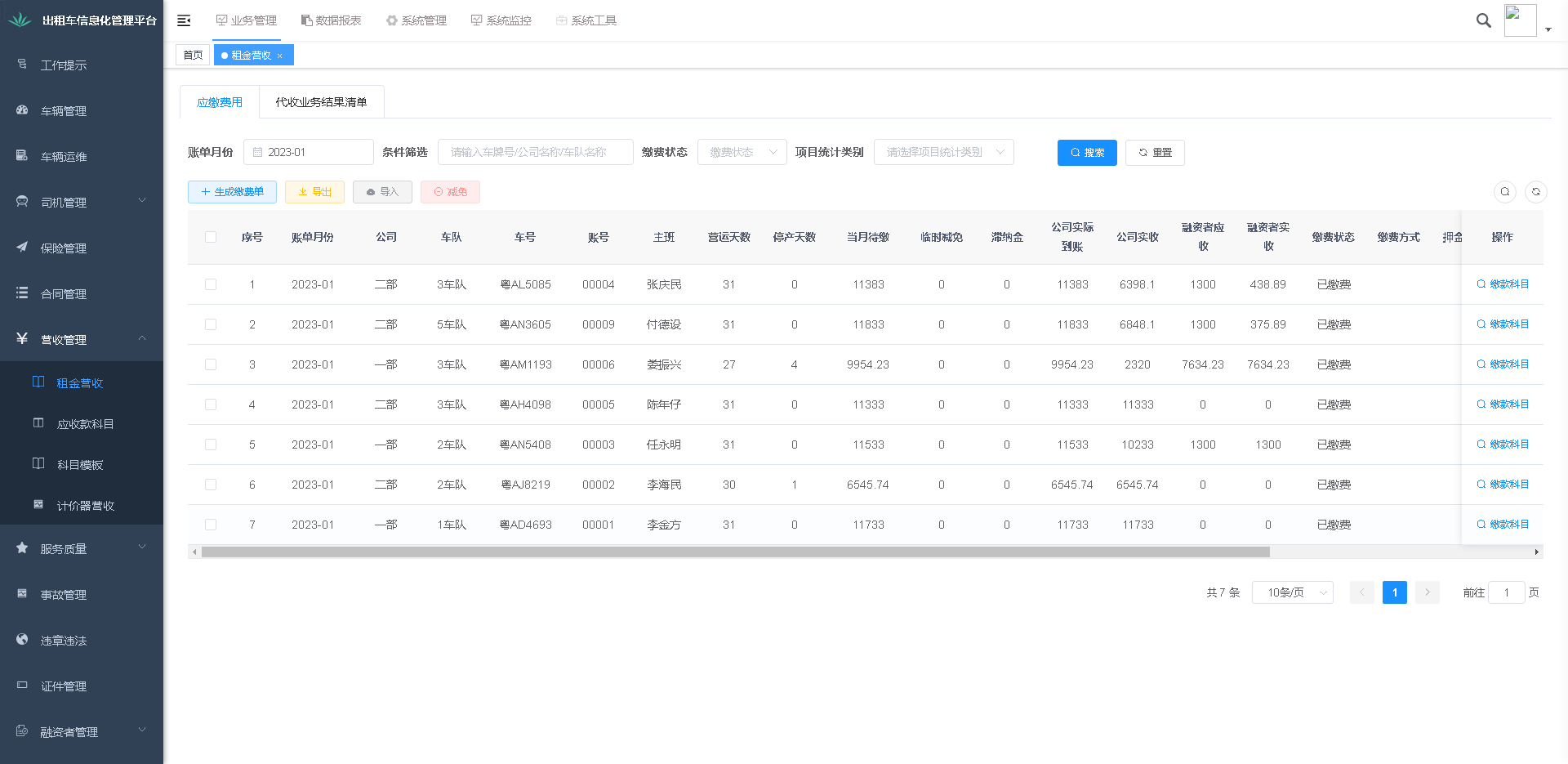Click the horizontal table scrollbar
This screenshot has width=1568, height=764.
735,552
